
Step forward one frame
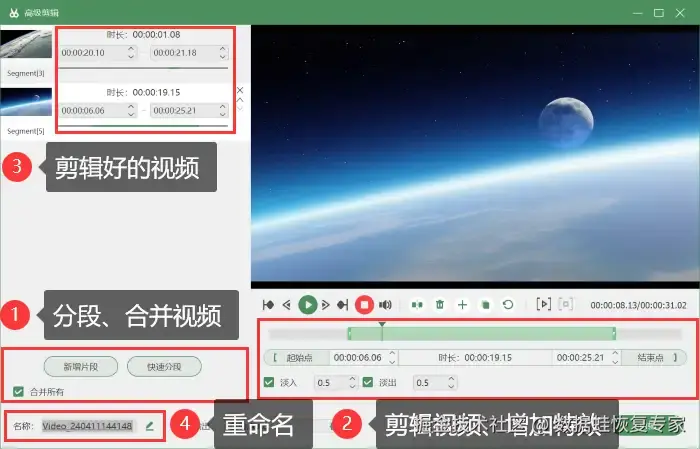click(x=325, y=305)
